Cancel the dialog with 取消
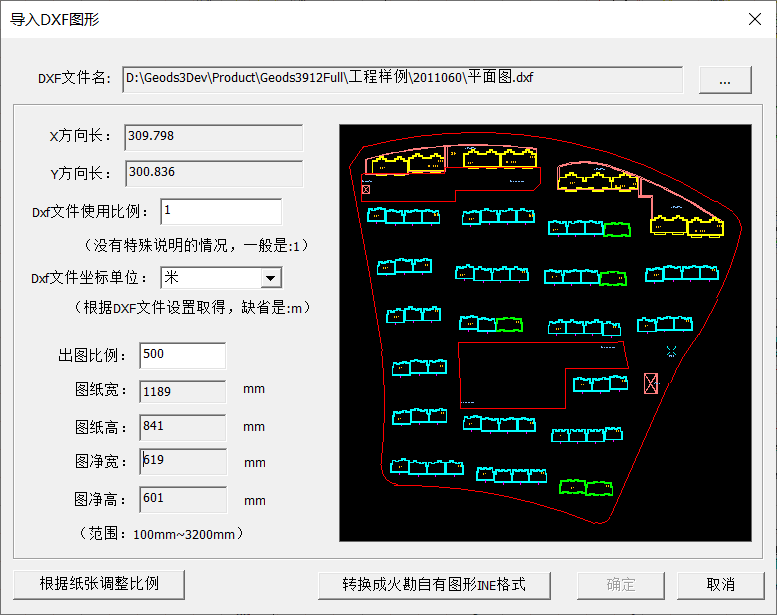Image resolution: width=777 pixels, height=615 pixels. (720, 584)
